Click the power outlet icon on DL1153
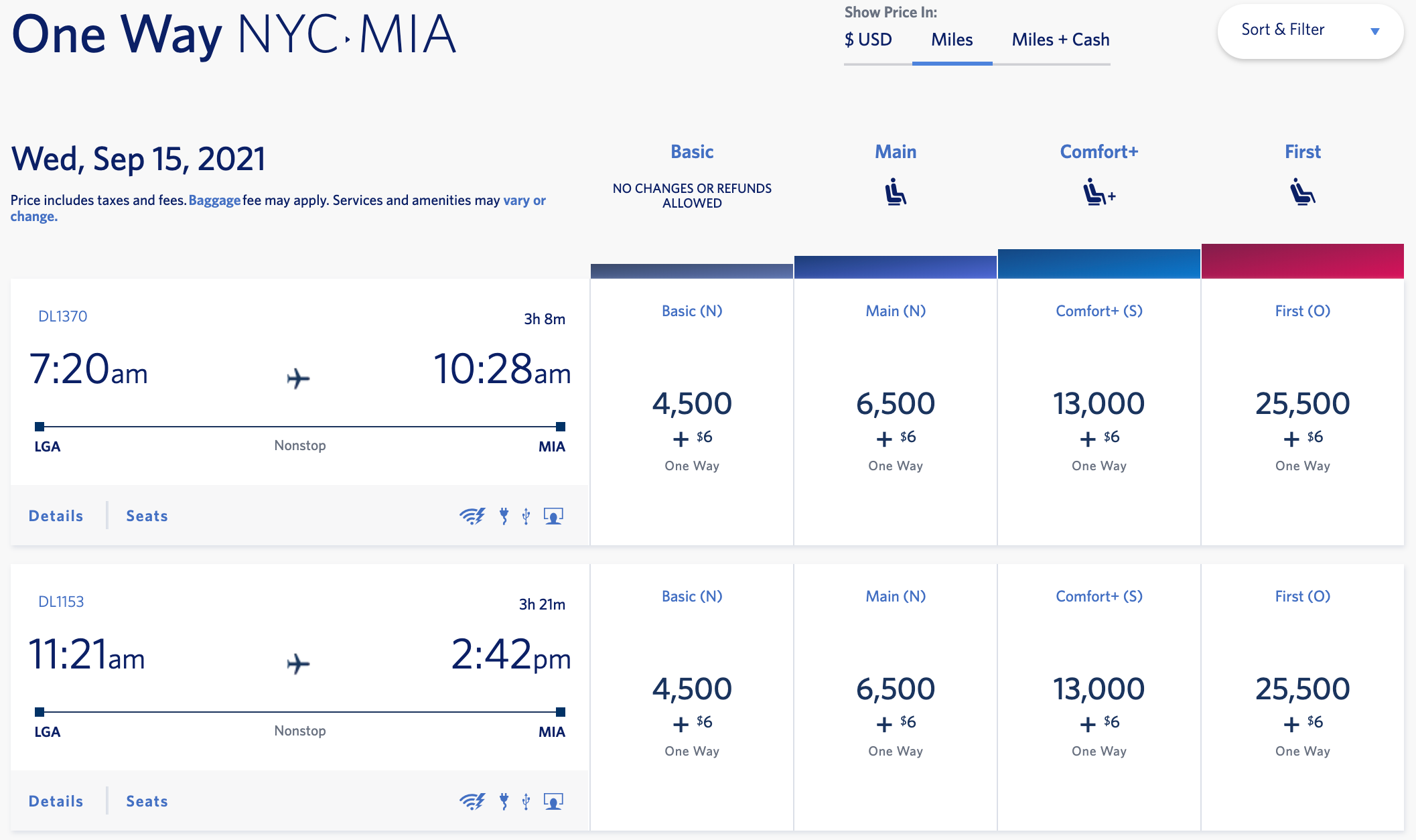The image size is (1416, 840). pos(504,801)
